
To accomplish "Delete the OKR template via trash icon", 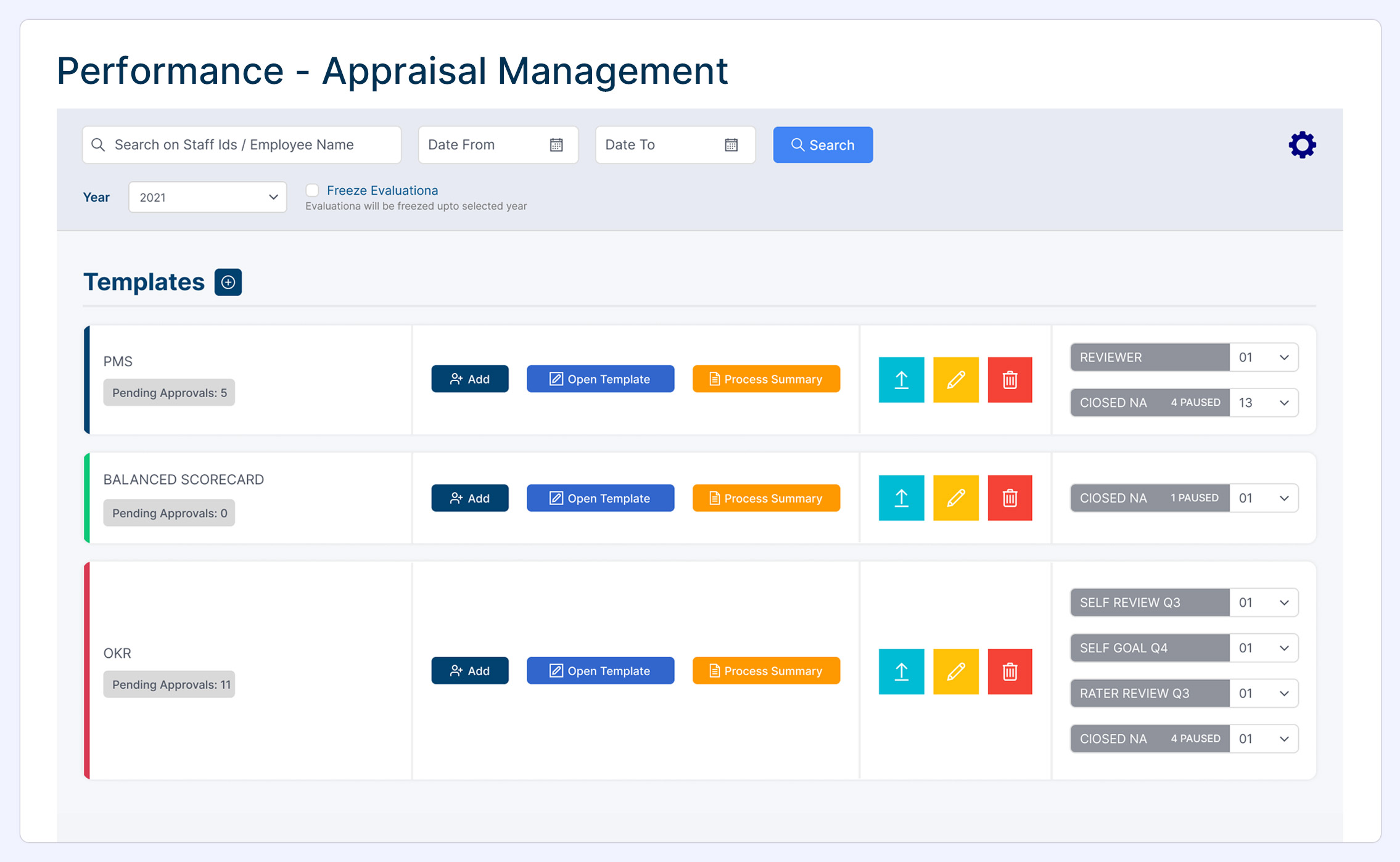I will click(1010, 671).
